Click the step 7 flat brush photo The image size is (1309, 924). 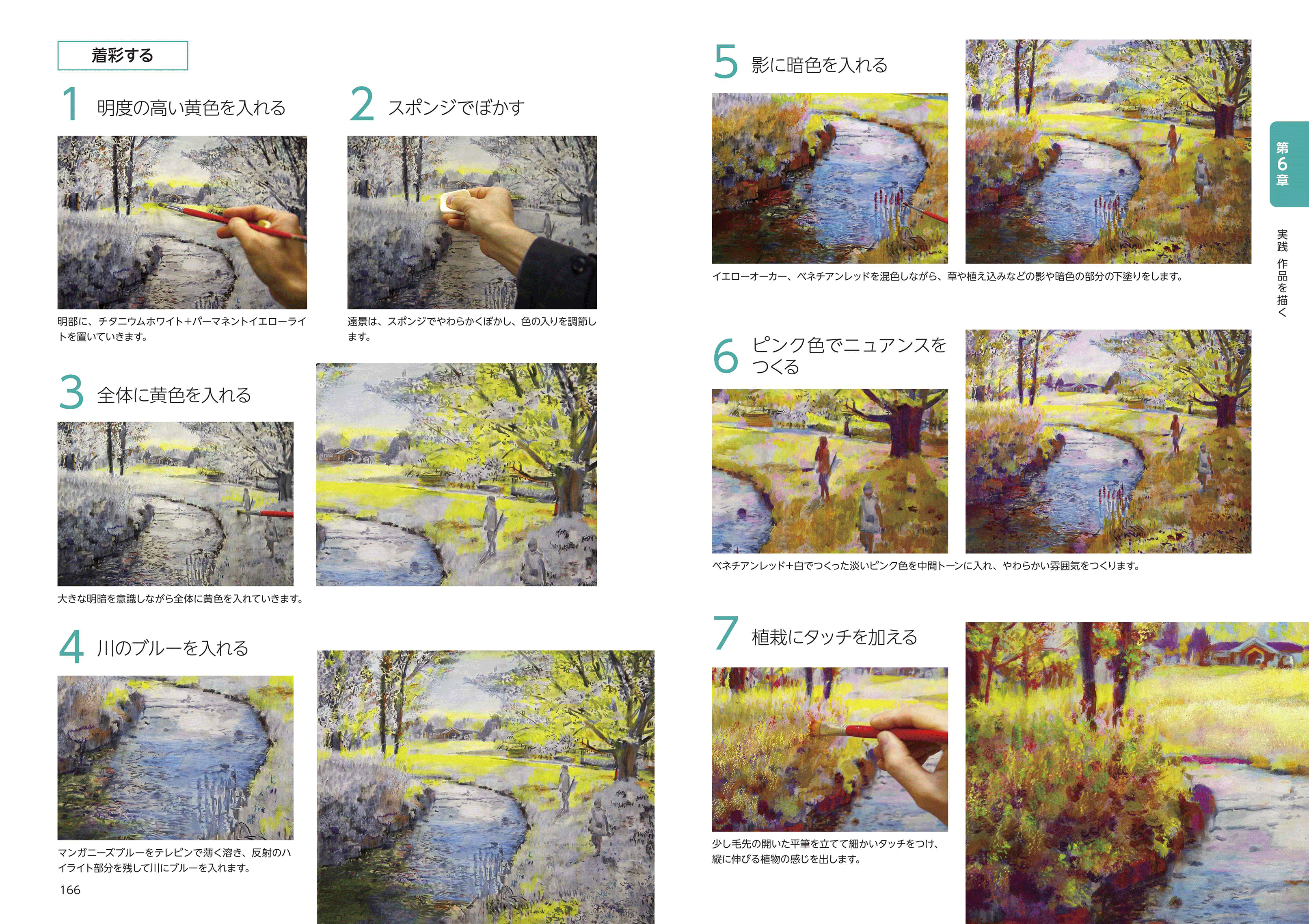coord(830,749)
